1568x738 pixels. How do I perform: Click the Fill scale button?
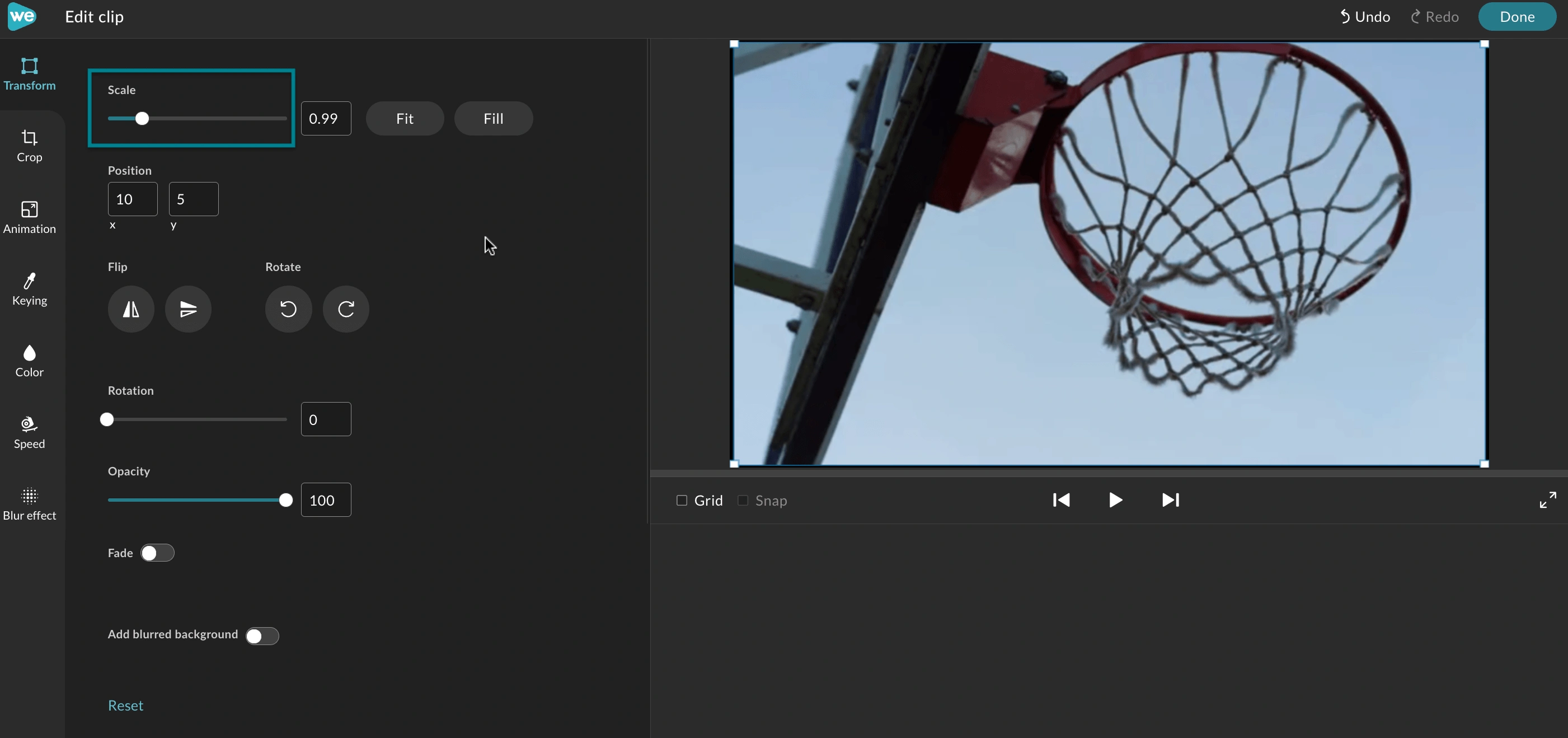493,118
